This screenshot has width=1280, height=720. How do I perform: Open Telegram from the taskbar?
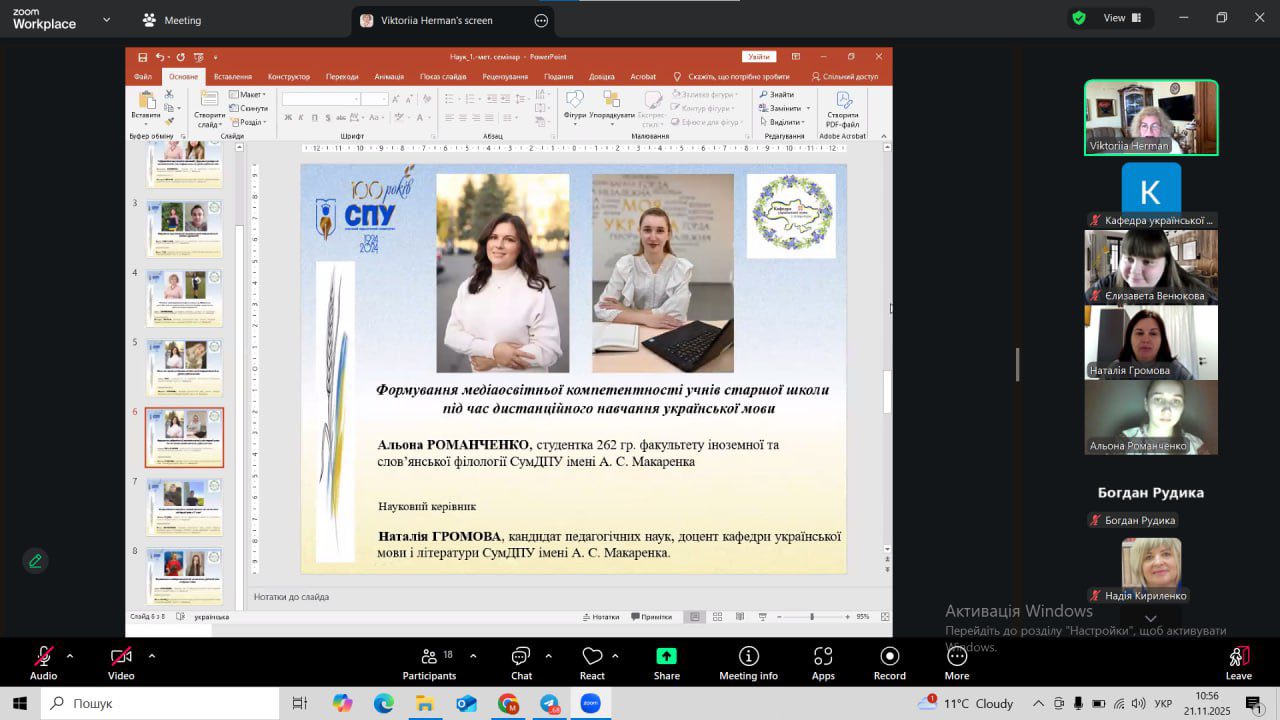(x=549, y=704)
